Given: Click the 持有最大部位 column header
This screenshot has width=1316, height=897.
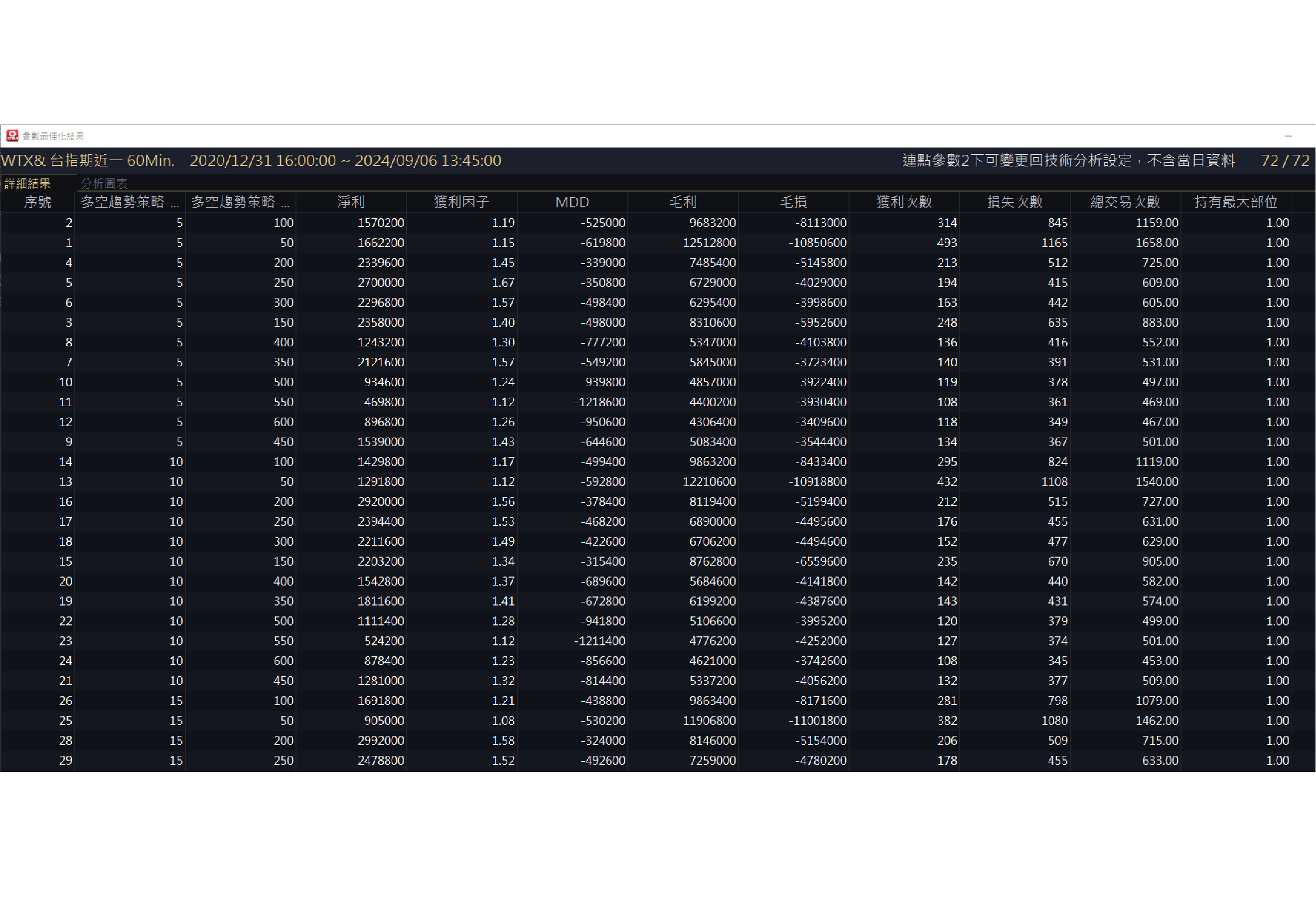Looking at the screenshot, I should click(1236, 202).
